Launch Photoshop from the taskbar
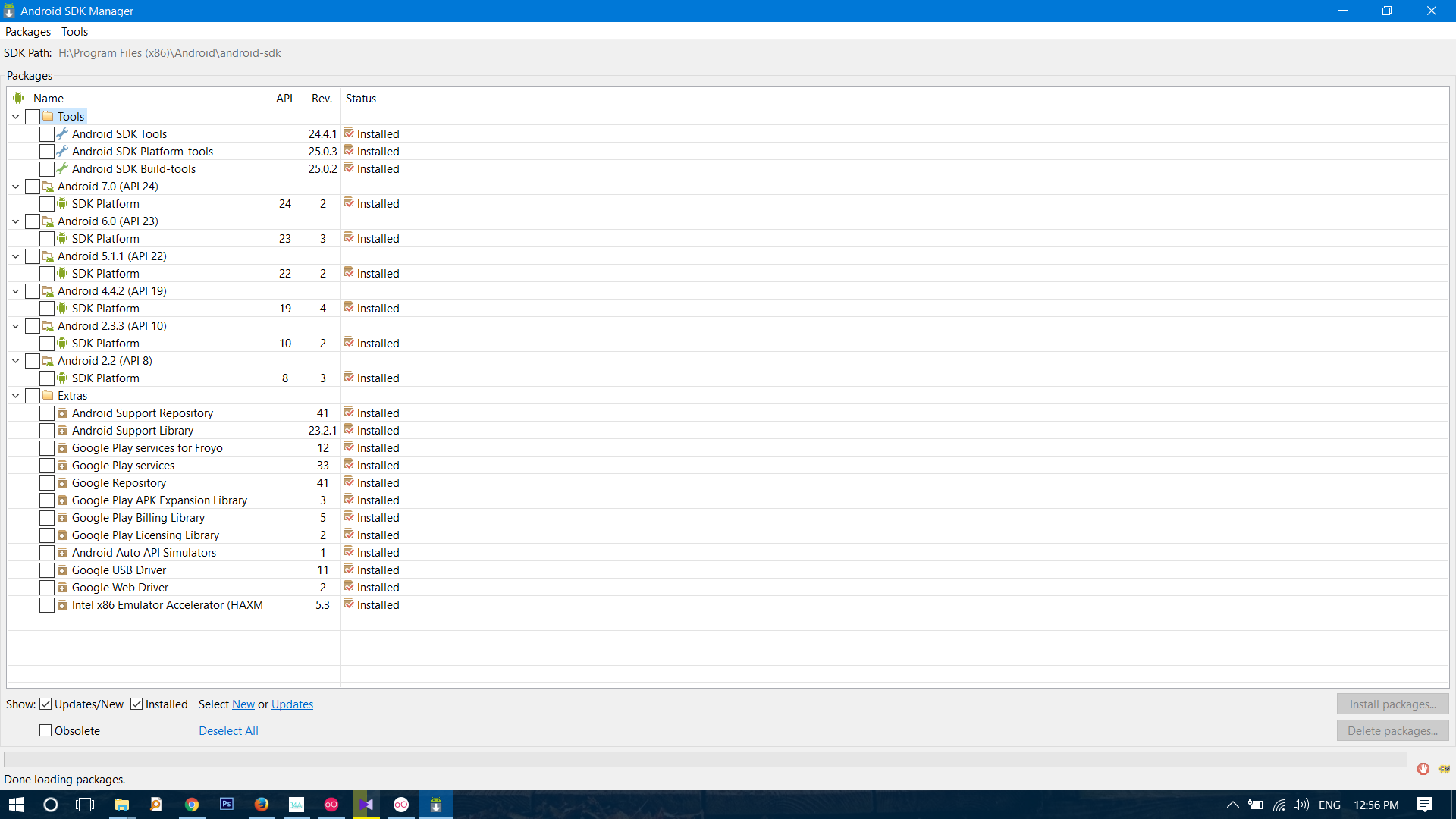The image size is (1456, 819). pyautogui.click(x=226, y=805)
